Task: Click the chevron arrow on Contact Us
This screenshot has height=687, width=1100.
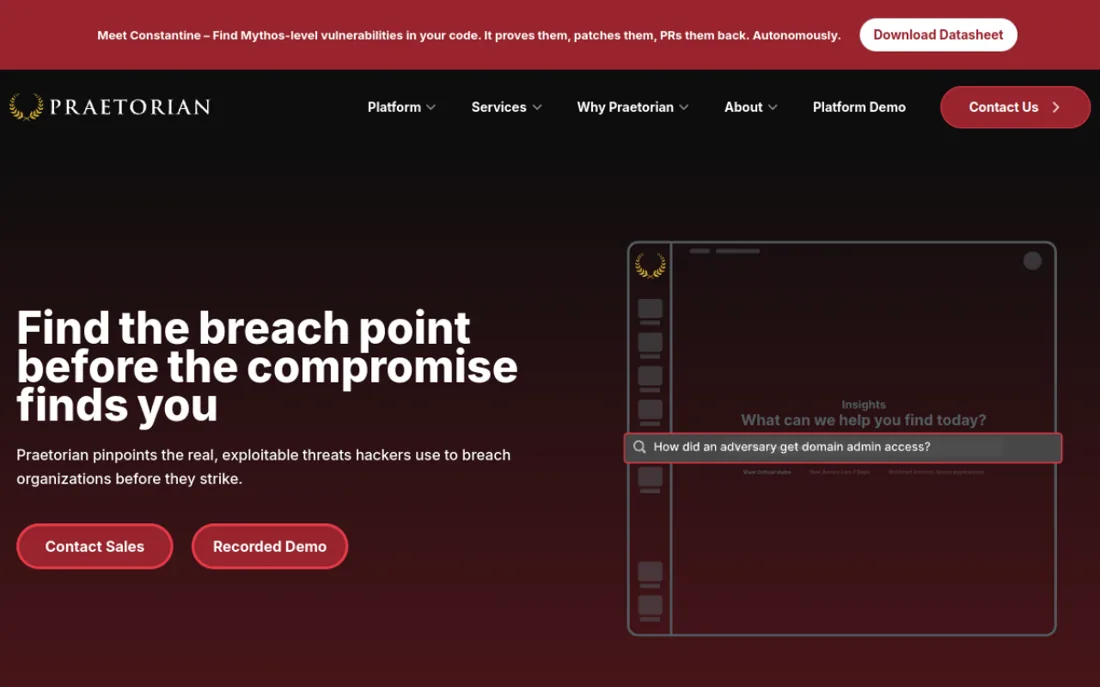Action: (1056, 107)
